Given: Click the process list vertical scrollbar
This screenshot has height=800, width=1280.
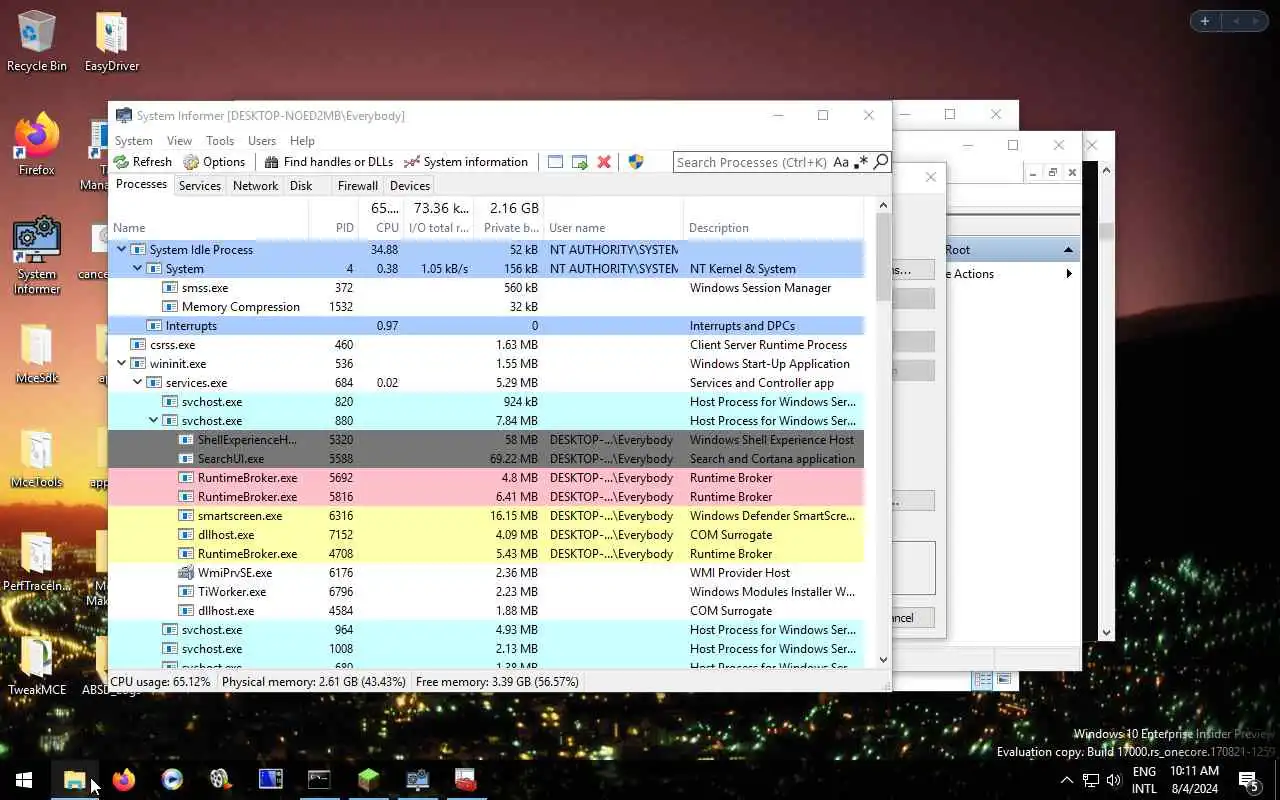Looking at the screenshot, I should 883,432.
